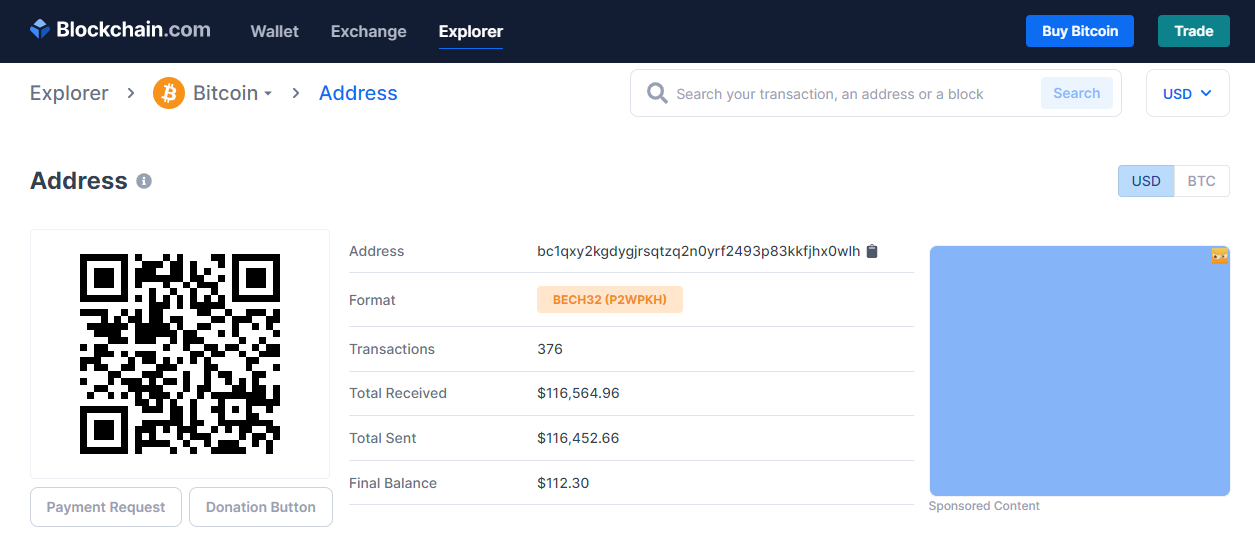Click the Trade button
The height and width of the screenshot is (552, 1255).
click(1193, 31)
